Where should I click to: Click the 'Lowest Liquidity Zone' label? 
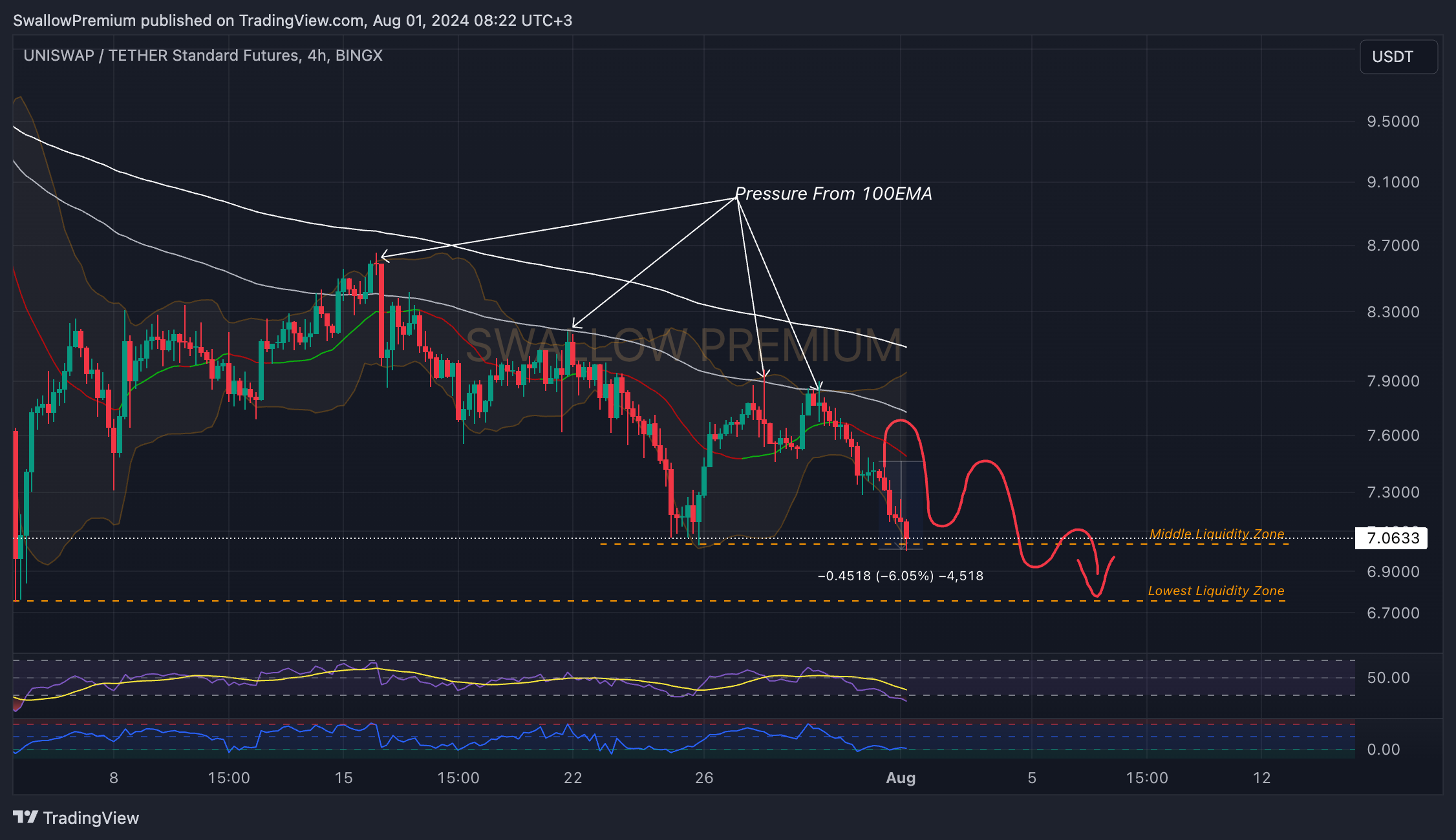click(1216, 591)
